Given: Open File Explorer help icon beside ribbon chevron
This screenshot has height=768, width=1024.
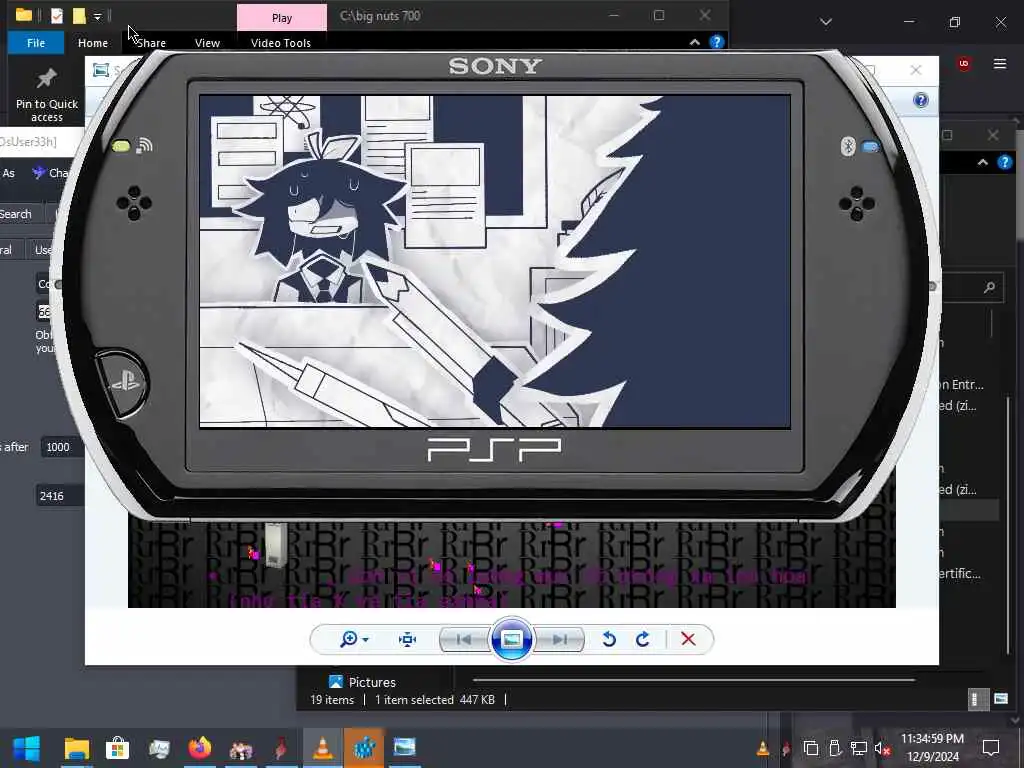Looking at the screenshot, I should 716,42.
